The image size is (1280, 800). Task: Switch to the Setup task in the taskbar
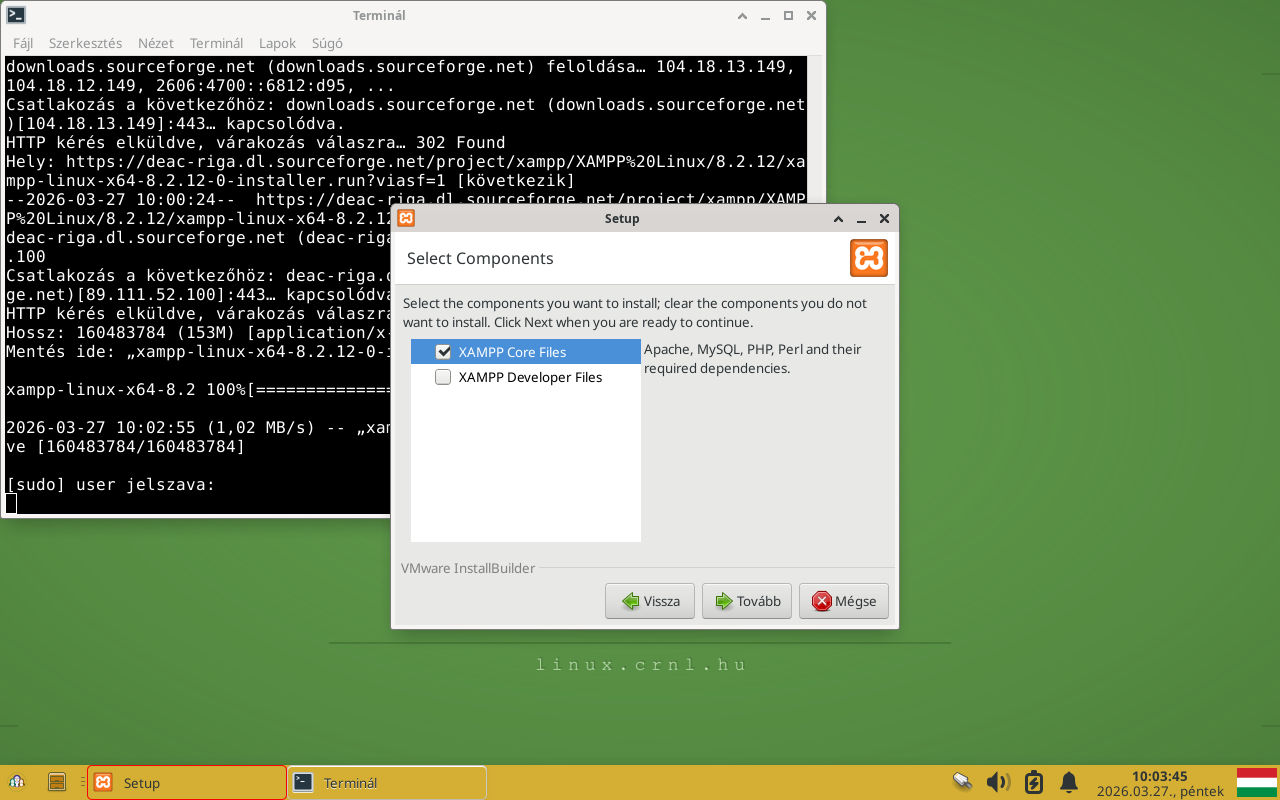point(185,782)
